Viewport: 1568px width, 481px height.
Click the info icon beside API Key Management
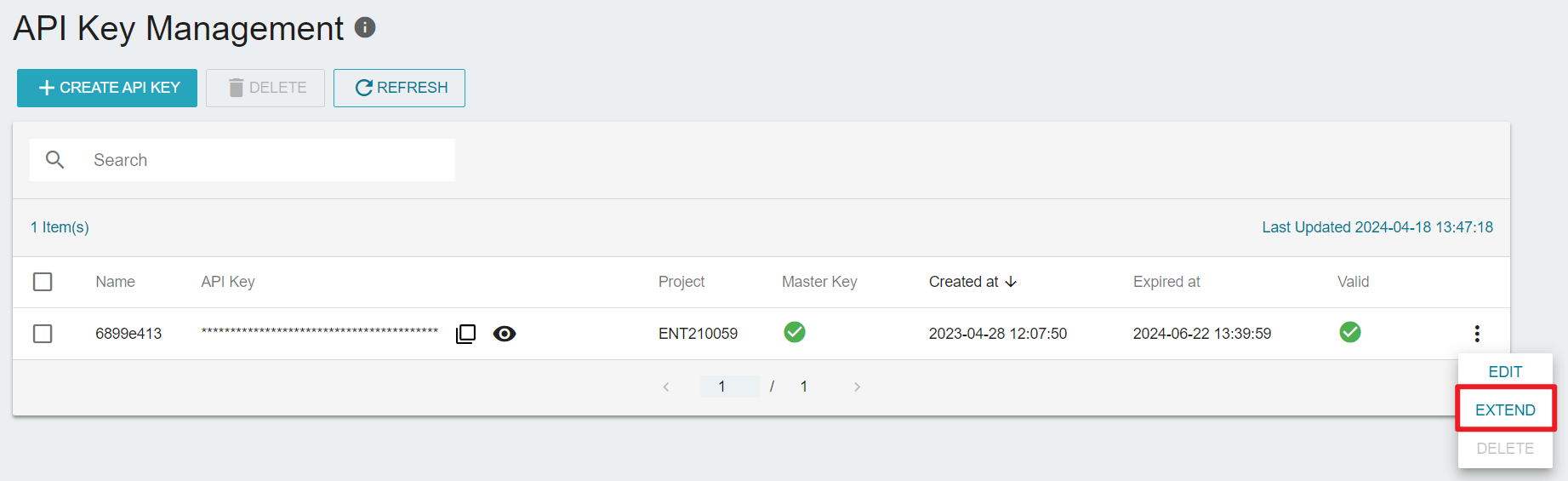click(x=365, y=27)
